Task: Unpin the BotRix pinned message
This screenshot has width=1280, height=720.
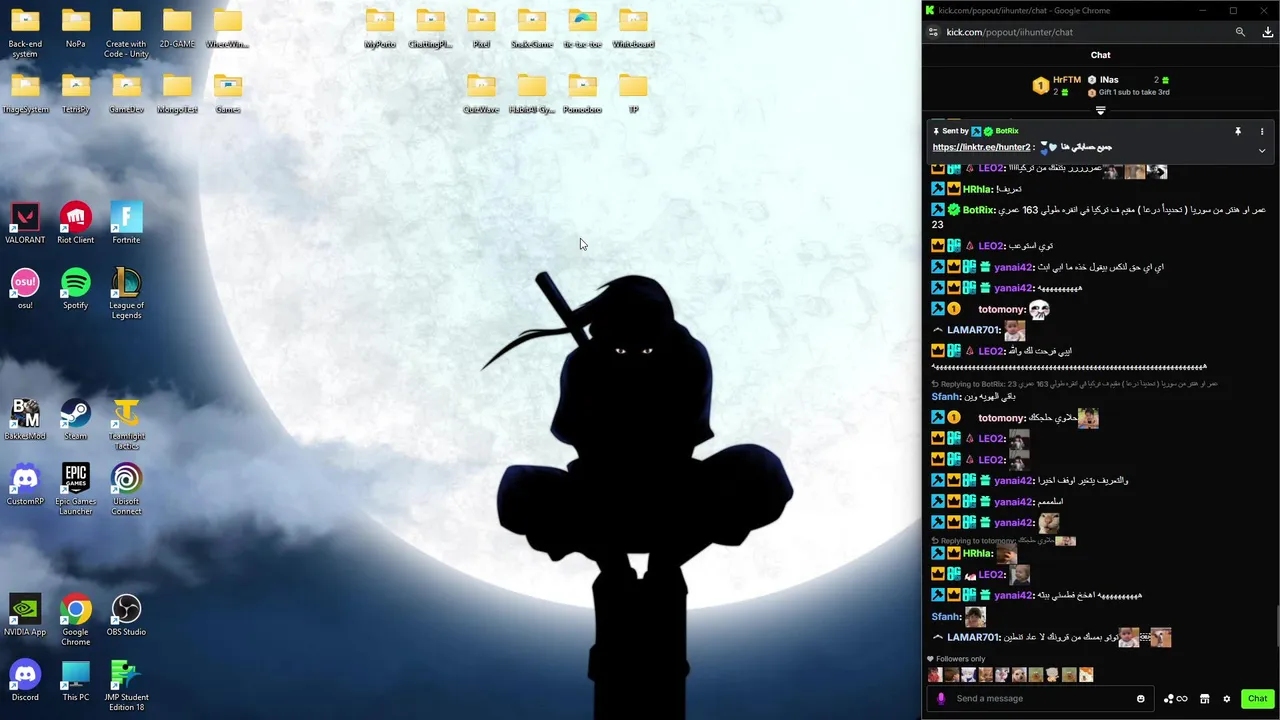Action: coord(1238,131)
